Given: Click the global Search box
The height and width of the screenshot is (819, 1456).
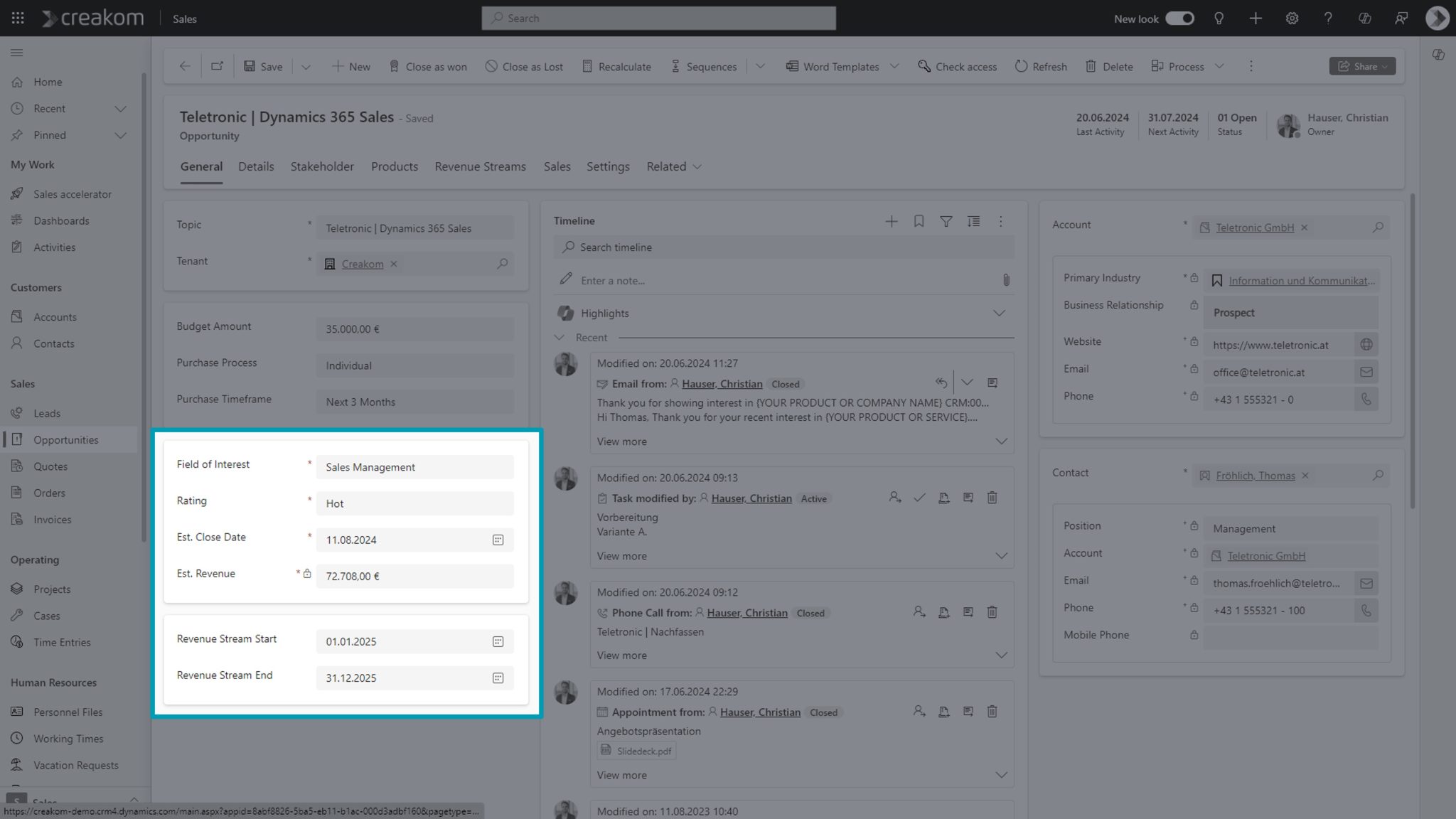Looking at the screenshot, I should (x=658, y=18).
